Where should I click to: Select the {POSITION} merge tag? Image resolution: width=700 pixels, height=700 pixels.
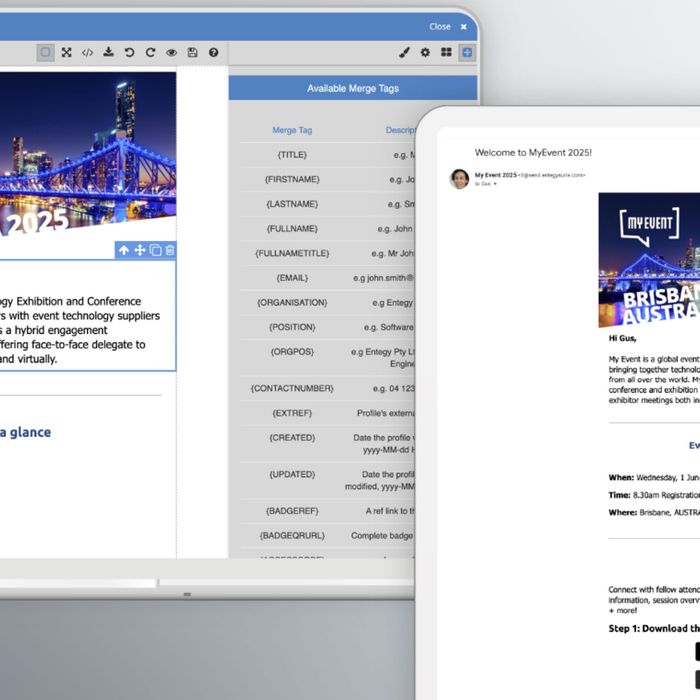tap(292, 327)
